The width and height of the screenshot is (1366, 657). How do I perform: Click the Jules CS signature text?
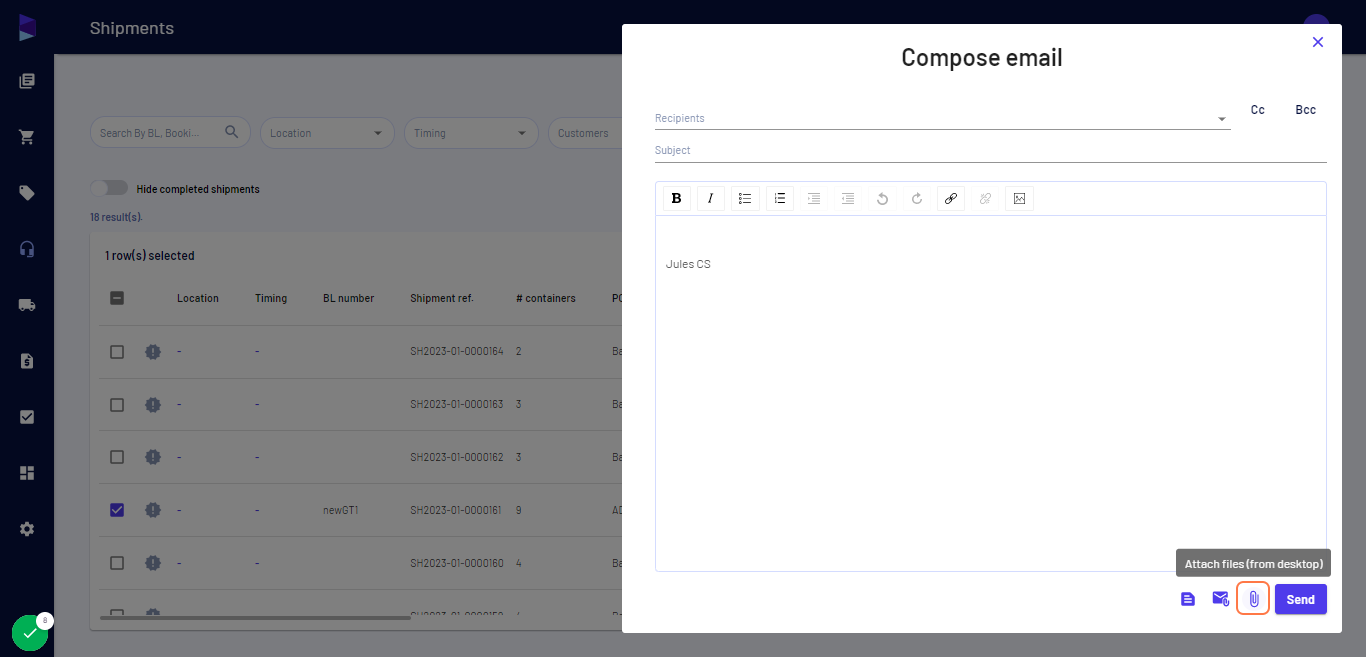(x=688, y=264)
